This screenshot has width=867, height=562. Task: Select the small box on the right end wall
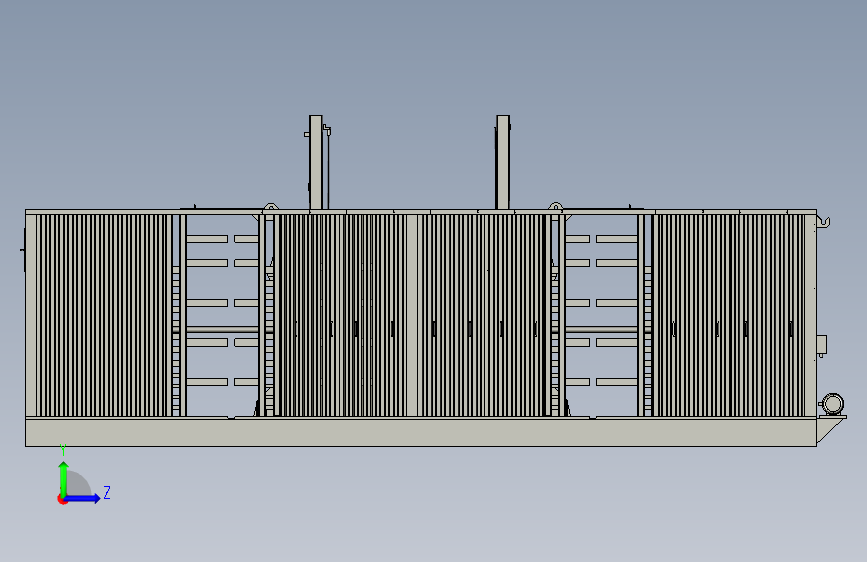[x=822, y=345]
